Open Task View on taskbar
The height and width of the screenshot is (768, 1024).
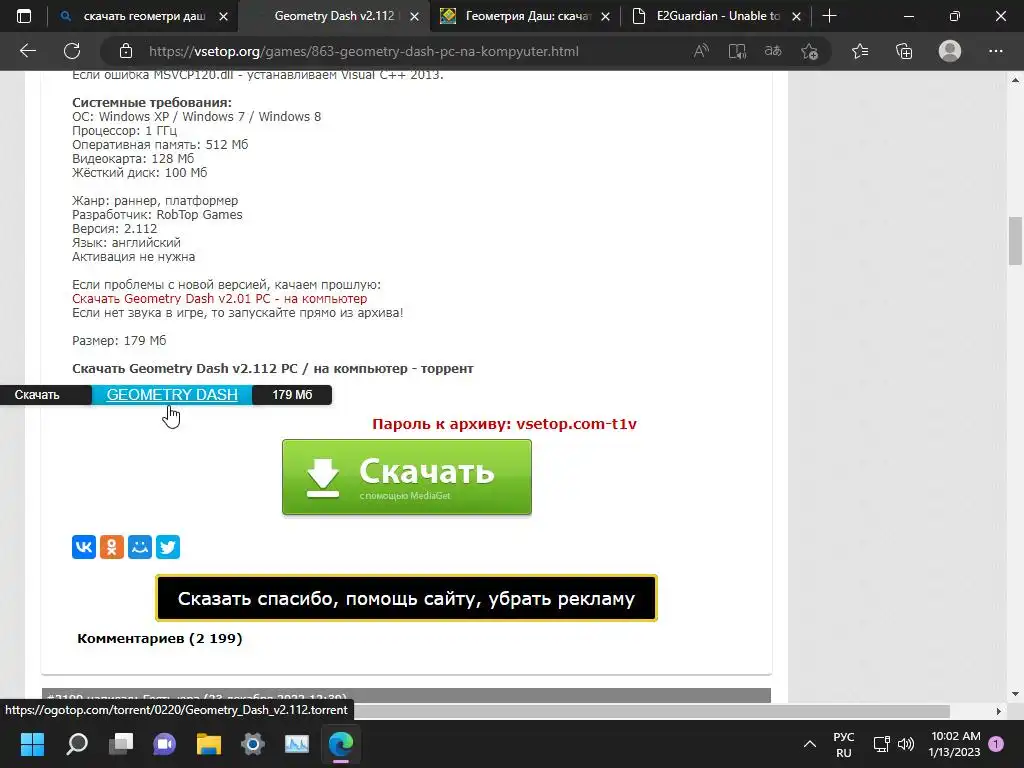tap(121, 743)
